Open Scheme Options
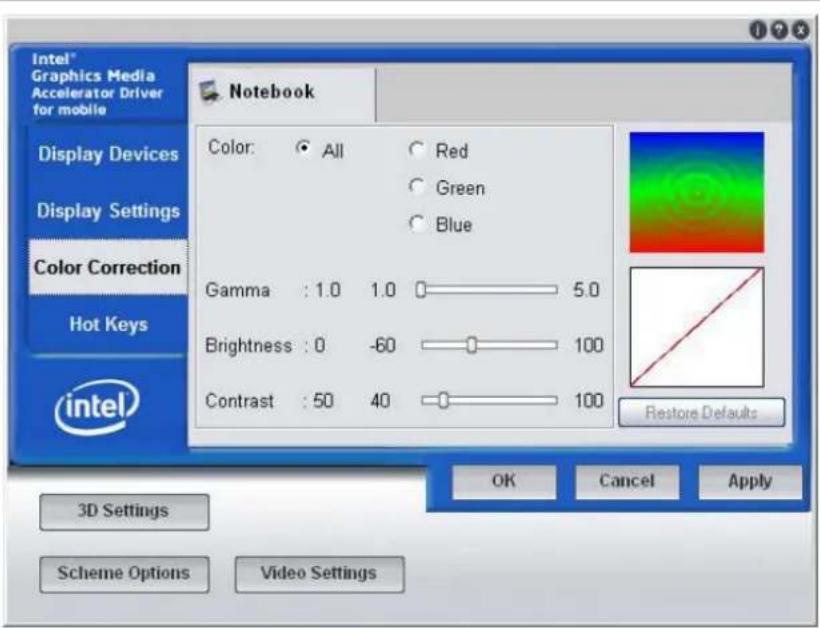This screenshot has height=628, width=820. [124, 574]
